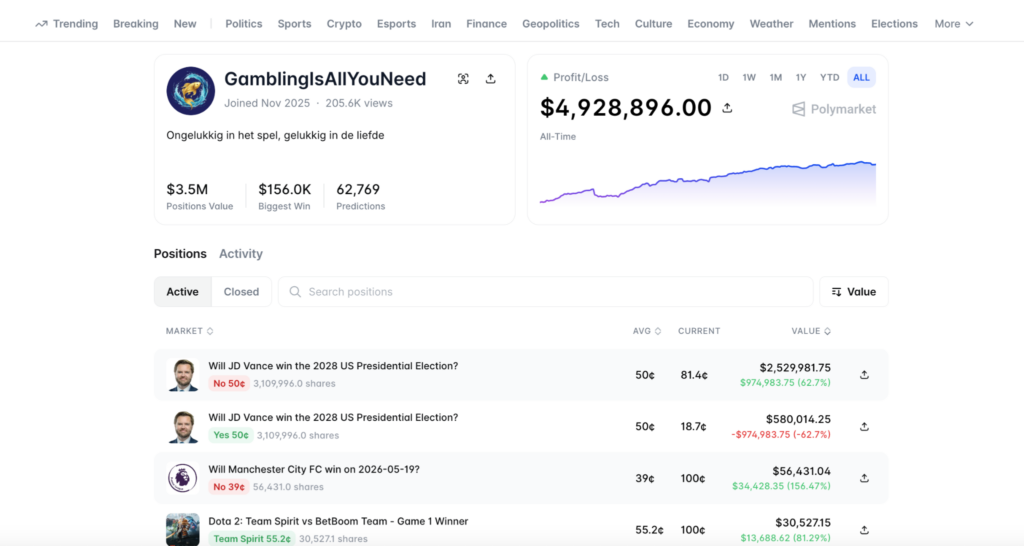The image size is (1024, 546).
Task: Click the Dota 2 market thumbnail
Action: click(x=183, y=530)
